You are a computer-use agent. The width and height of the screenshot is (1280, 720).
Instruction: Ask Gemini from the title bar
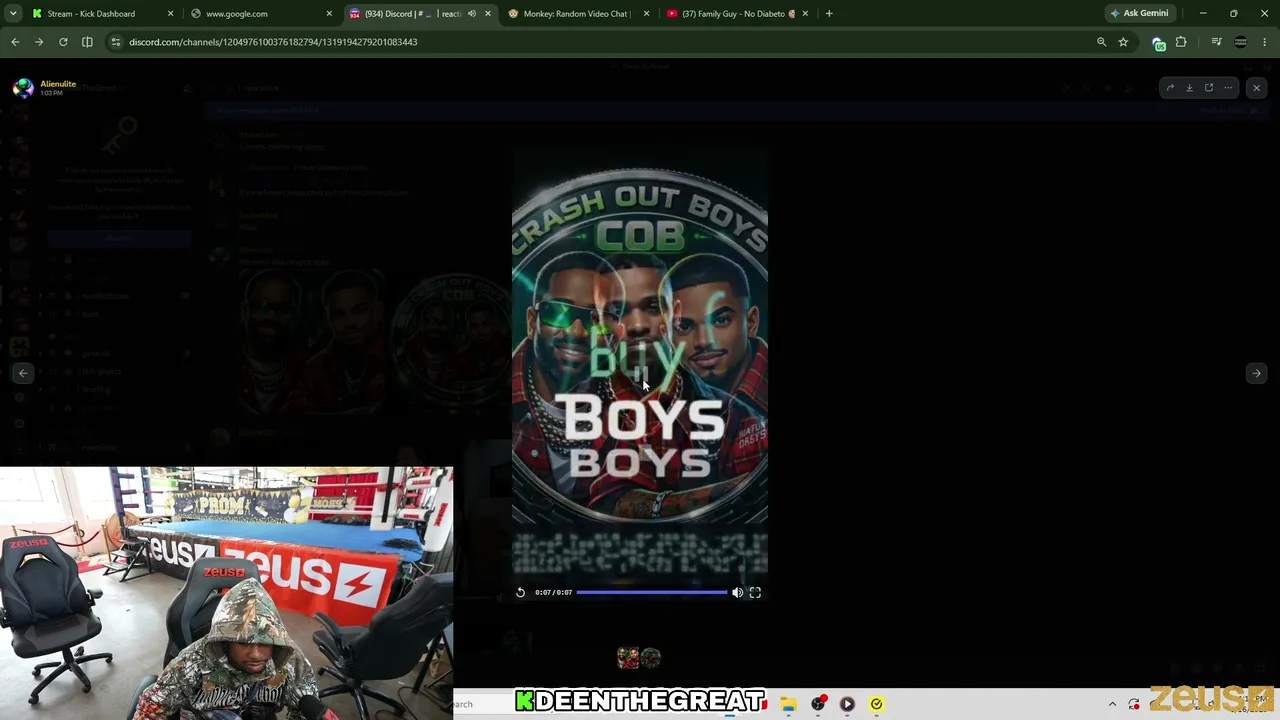point(1139,14)
